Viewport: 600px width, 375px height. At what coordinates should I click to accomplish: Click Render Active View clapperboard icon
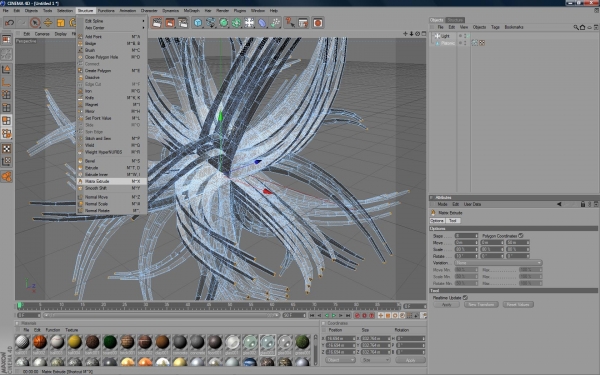pos(157,23)
